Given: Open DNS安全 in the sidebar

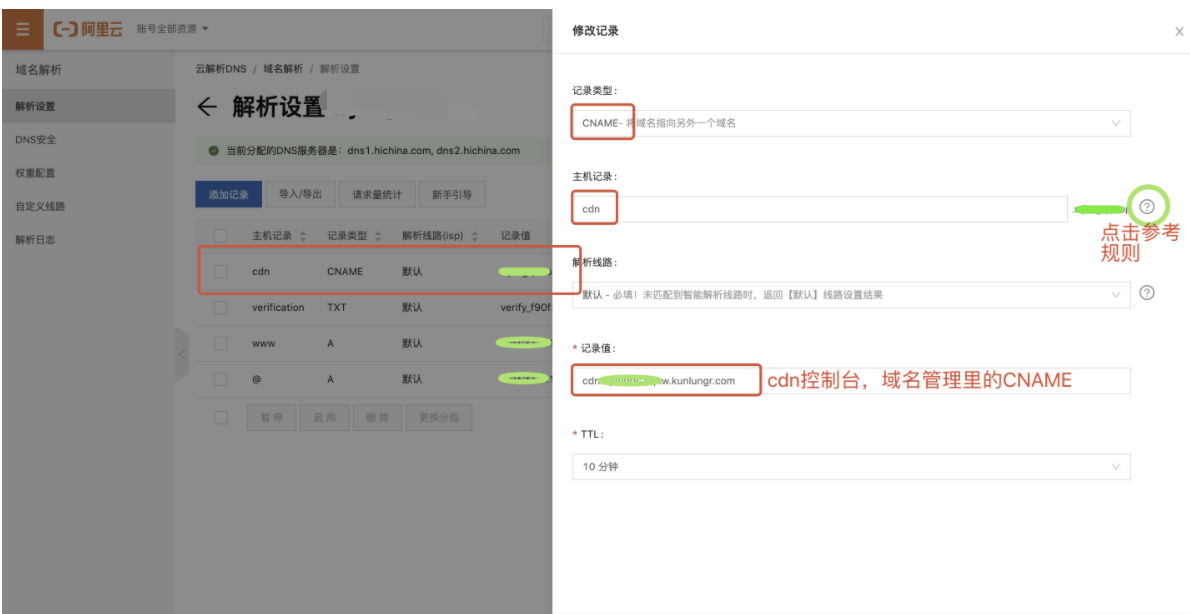Looking at the screenshot, I should pyautogui.click(x=36, y=139).
